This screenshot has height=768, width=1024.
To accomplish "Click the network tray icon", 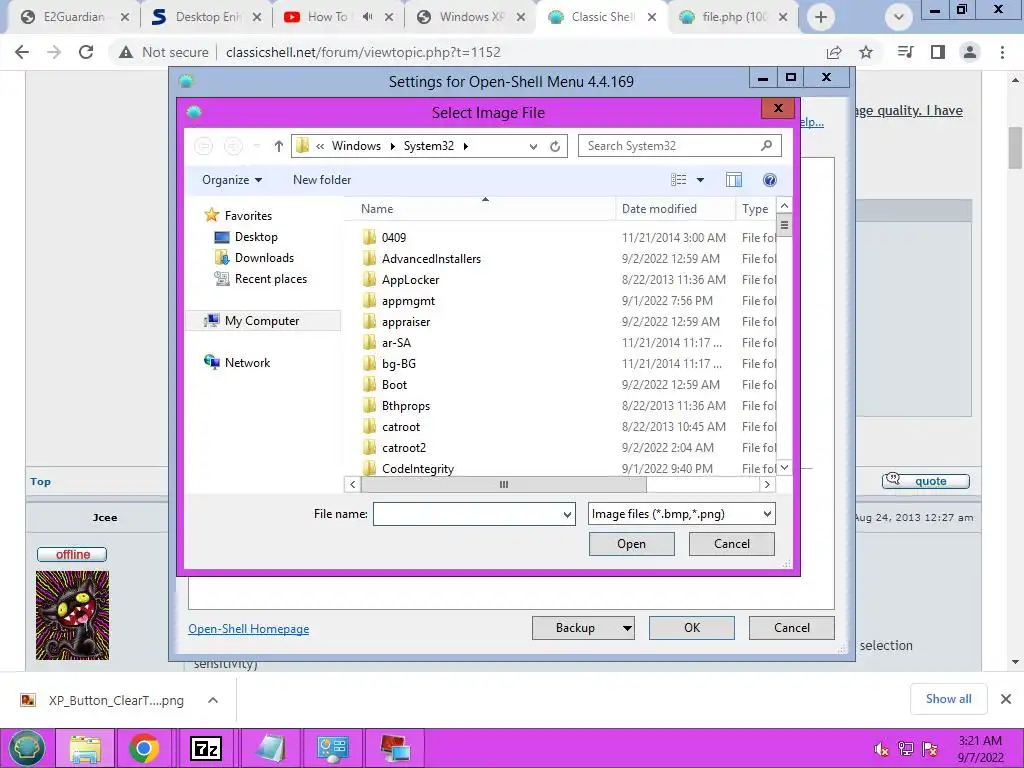I will [906, 749].
